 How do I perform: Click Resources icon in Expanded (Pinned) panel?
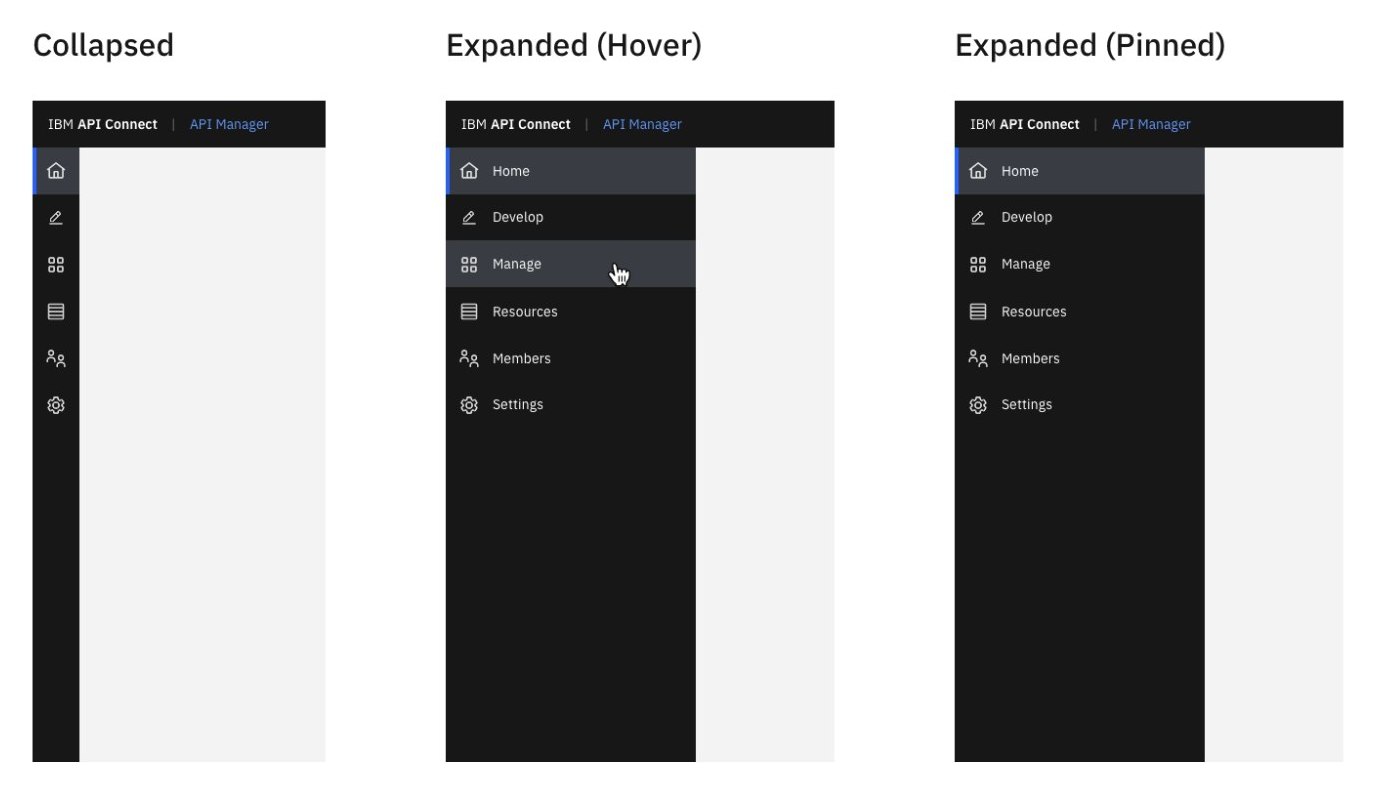click(x=978, y=312)
